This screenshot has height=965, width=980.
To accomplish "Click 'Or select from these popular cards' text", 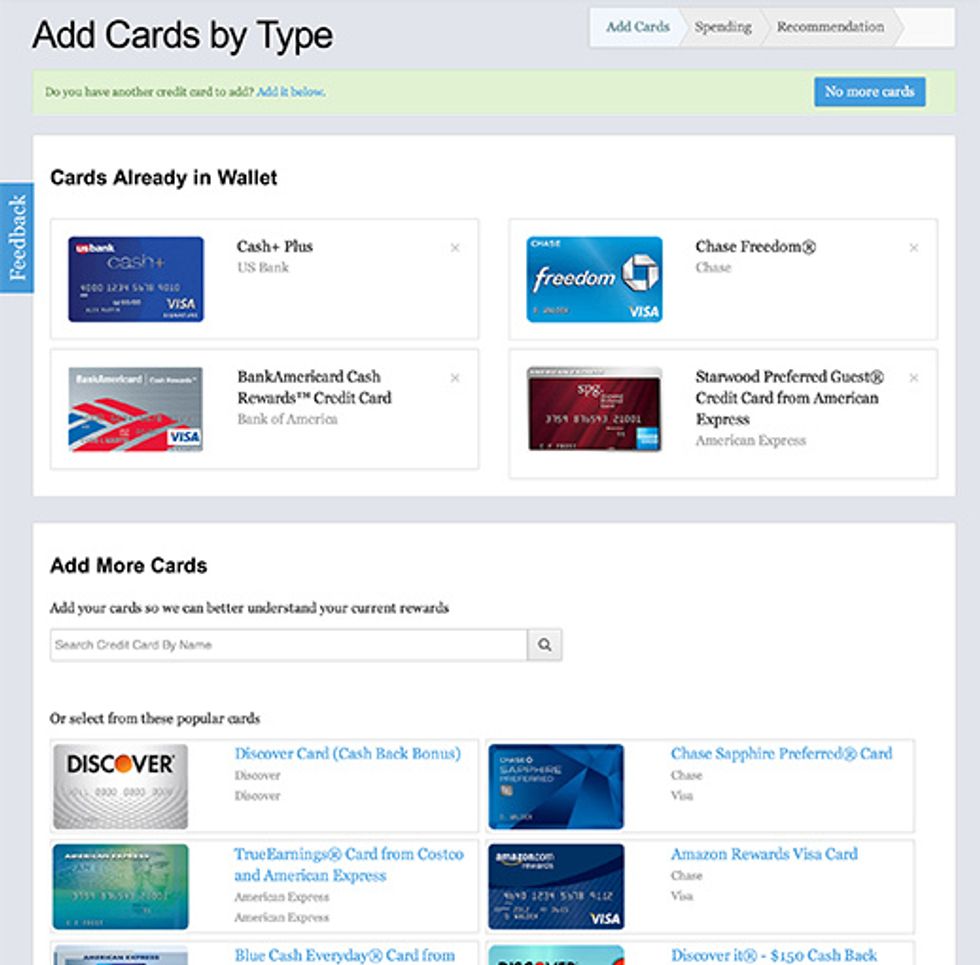I will click(x=155, y=719).
